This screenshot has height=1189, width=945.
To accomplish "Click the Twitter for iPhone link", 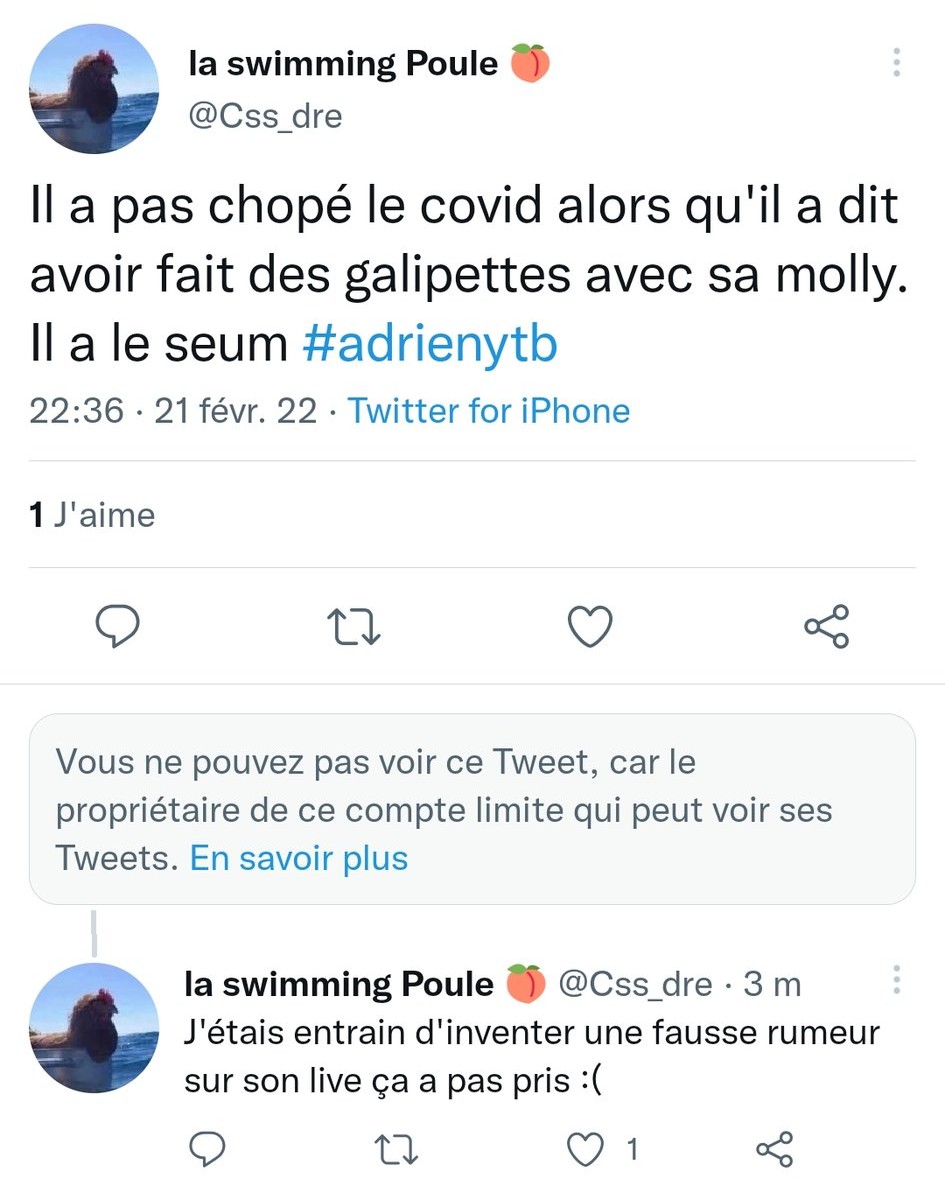I will [x=489, y=411].
